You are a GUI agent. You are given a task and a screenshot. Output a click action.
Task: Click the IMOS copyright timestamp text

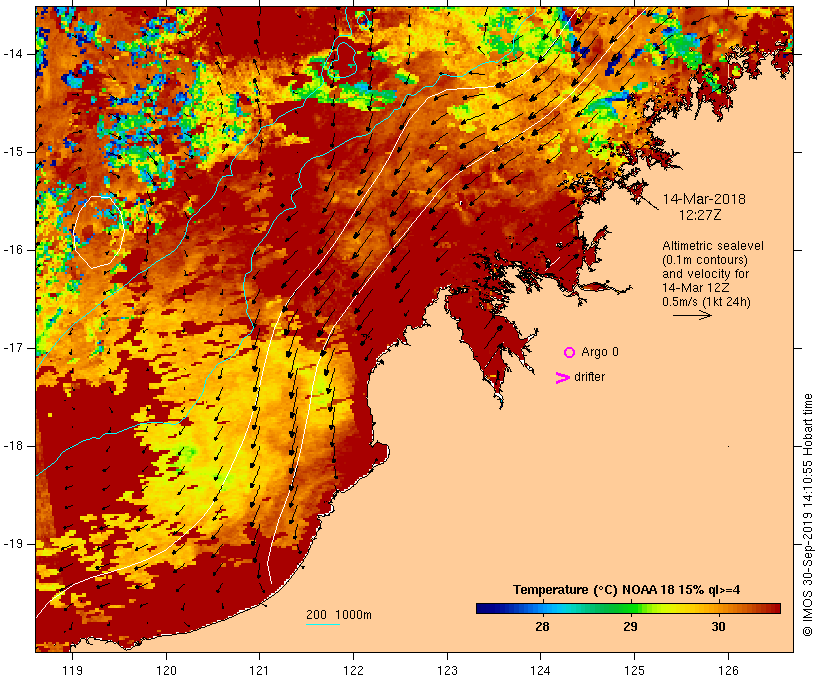(807, 515)
